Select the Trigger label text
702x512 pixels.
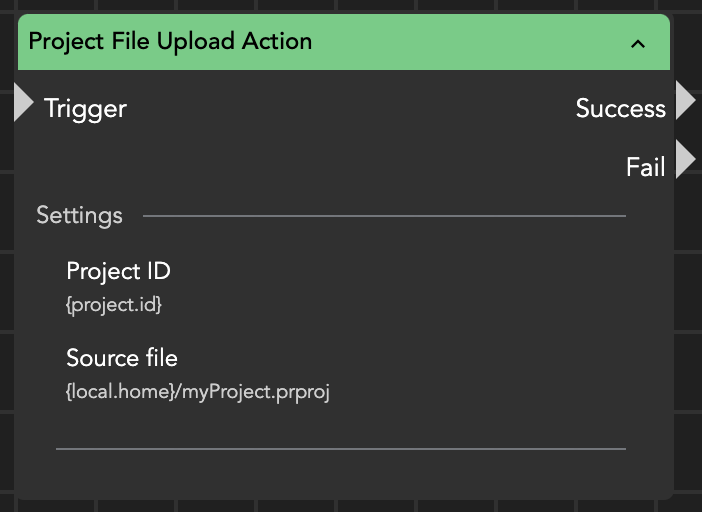click(x=85, y=108)
